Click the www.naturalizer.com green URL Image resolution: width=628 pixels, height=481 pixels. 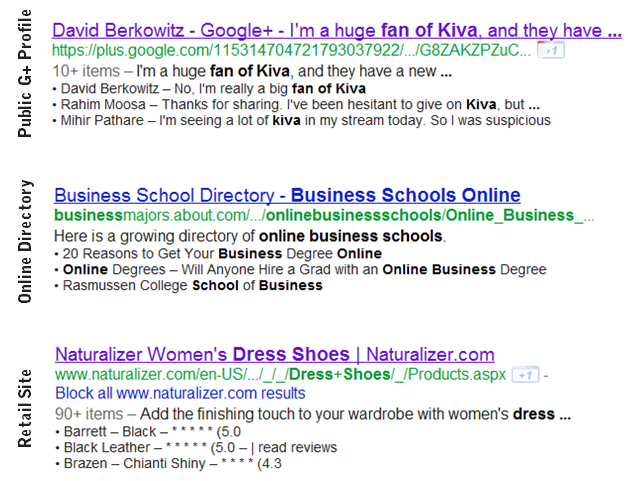[x=281, y=374]
